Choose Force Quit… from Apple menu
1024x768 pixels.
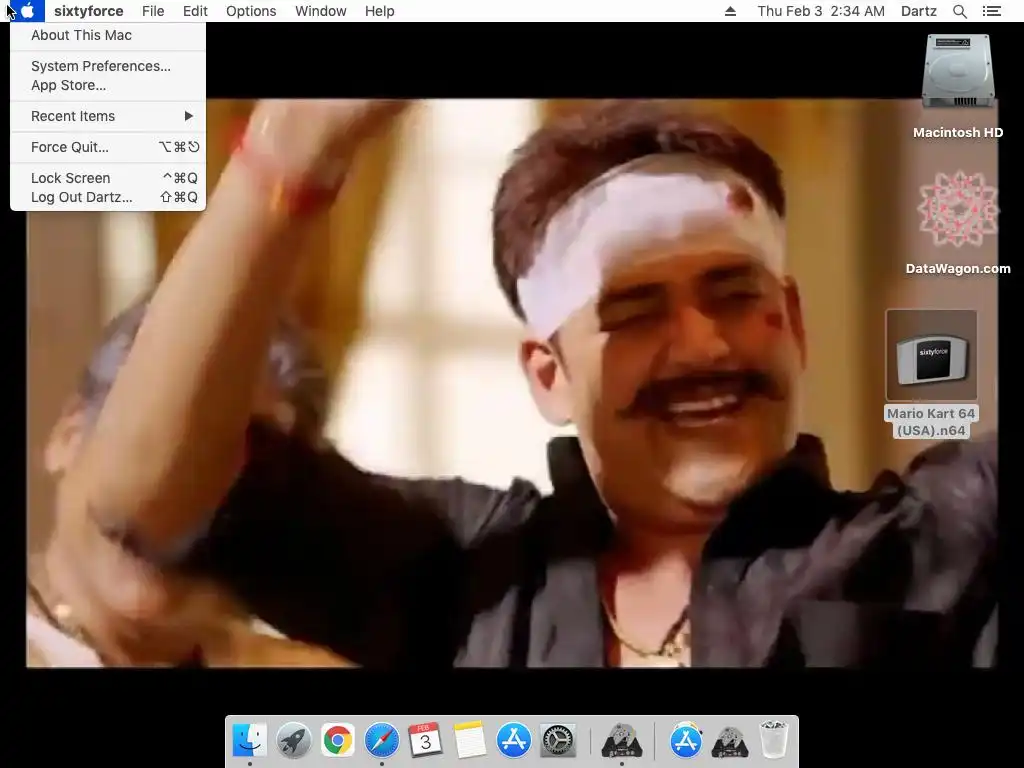[x=108, y=147]
